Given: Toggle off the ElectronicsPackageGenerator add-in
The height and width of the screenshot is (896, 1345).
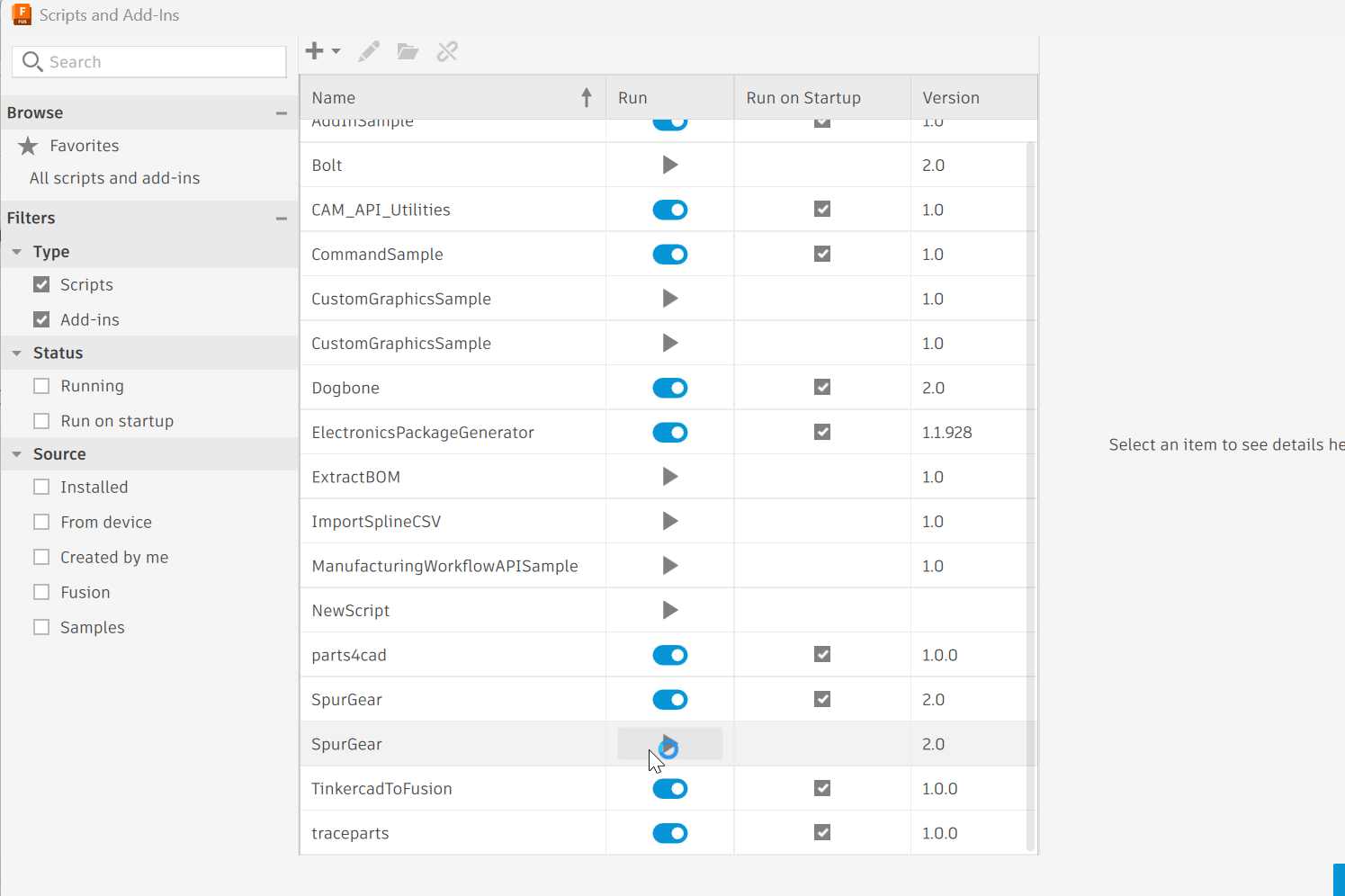Looking at the screenshot, I should 670,433.
